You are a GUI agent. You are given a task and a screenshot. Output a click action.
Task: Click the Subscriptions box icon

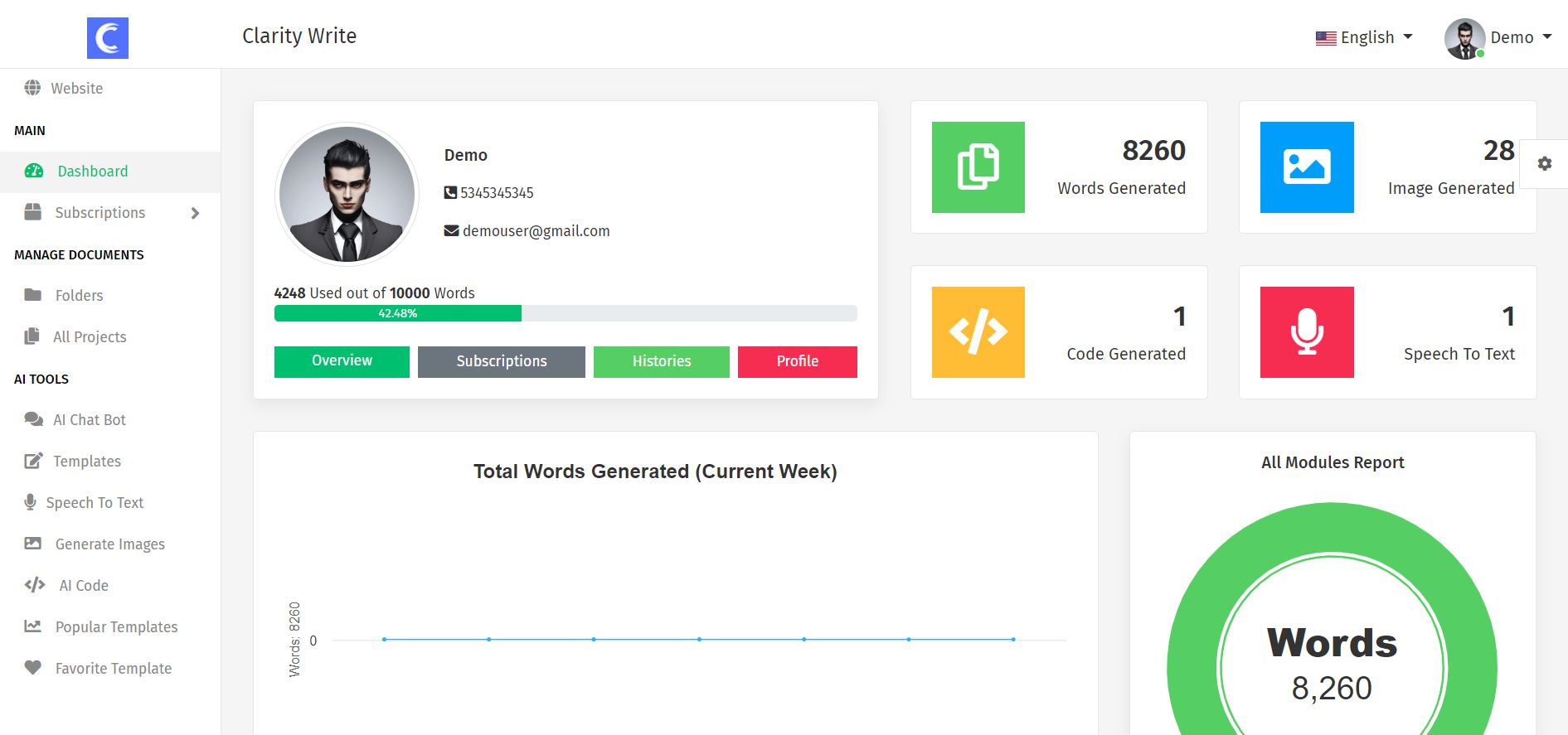coord(33,212)
